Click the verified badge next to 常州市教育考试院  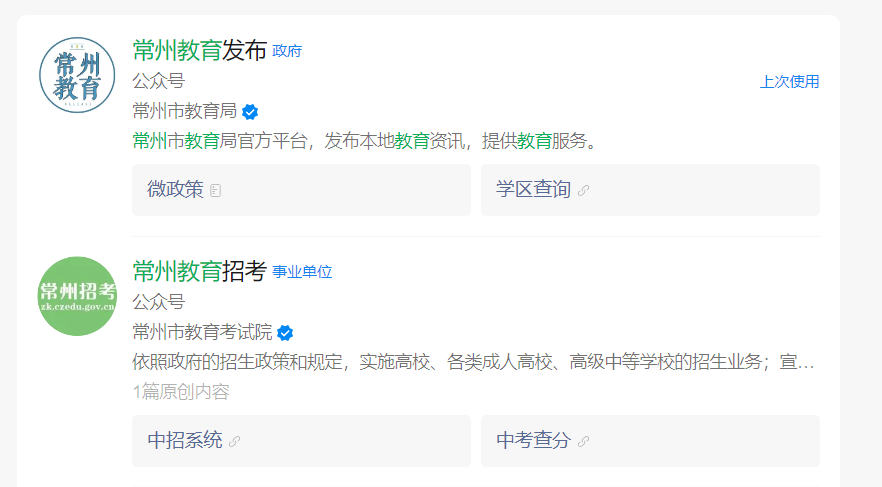point(285,333)
